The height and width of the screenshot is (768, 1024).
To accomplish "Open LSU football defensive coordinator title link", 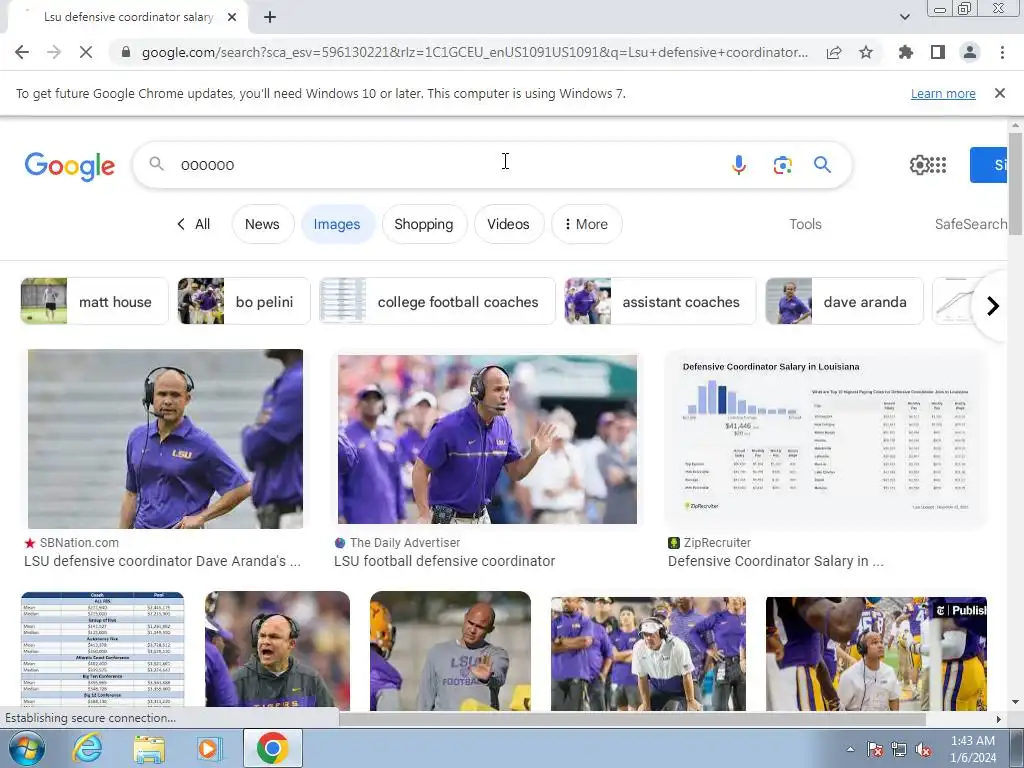I will click(445, 561).
